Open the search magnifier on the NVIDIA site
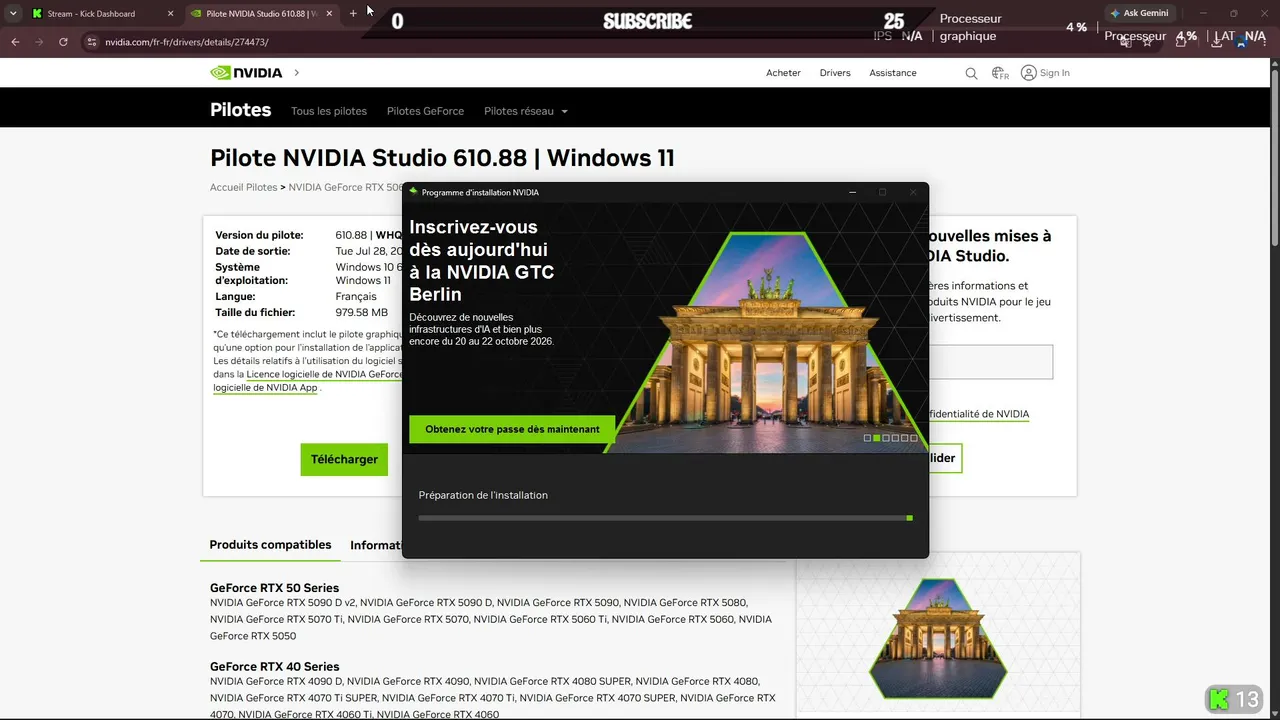The image size is (1280, 720). (x=971, y=73)
